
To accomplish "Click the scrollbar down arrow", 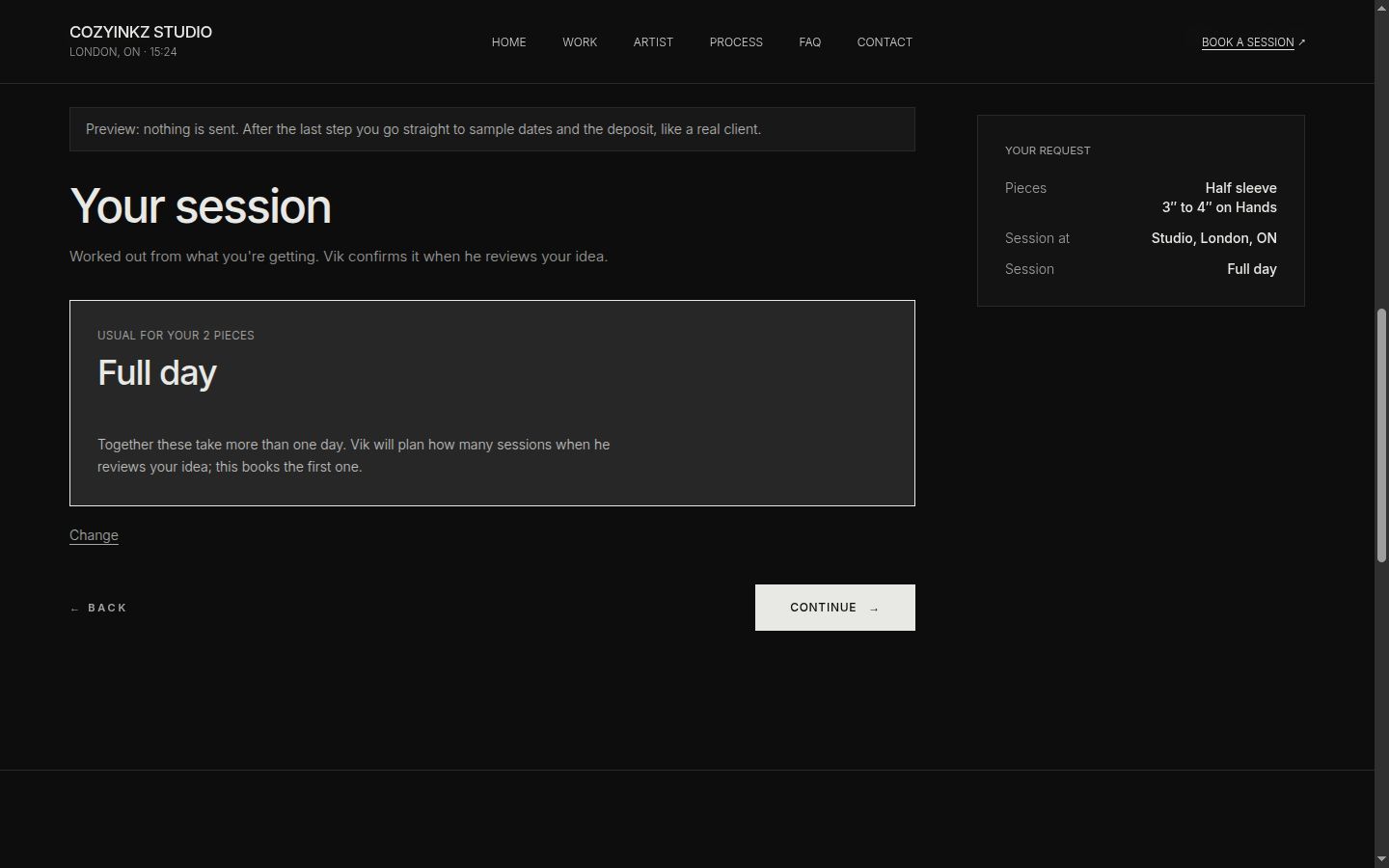I will (1381, 859).
